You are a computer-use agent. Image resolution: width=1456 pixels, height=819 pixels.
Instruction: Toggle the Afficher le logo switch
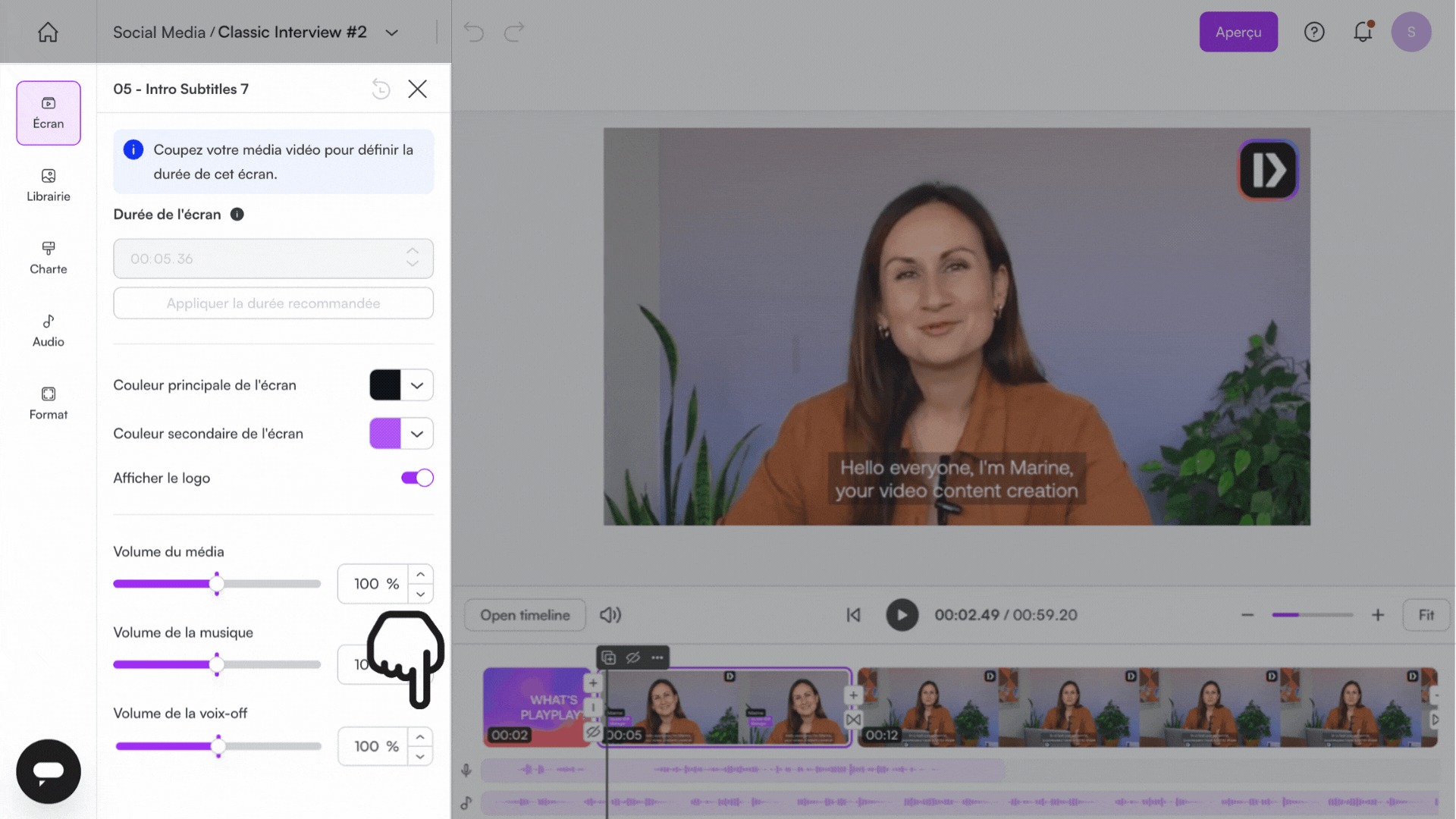coord(417,478)
